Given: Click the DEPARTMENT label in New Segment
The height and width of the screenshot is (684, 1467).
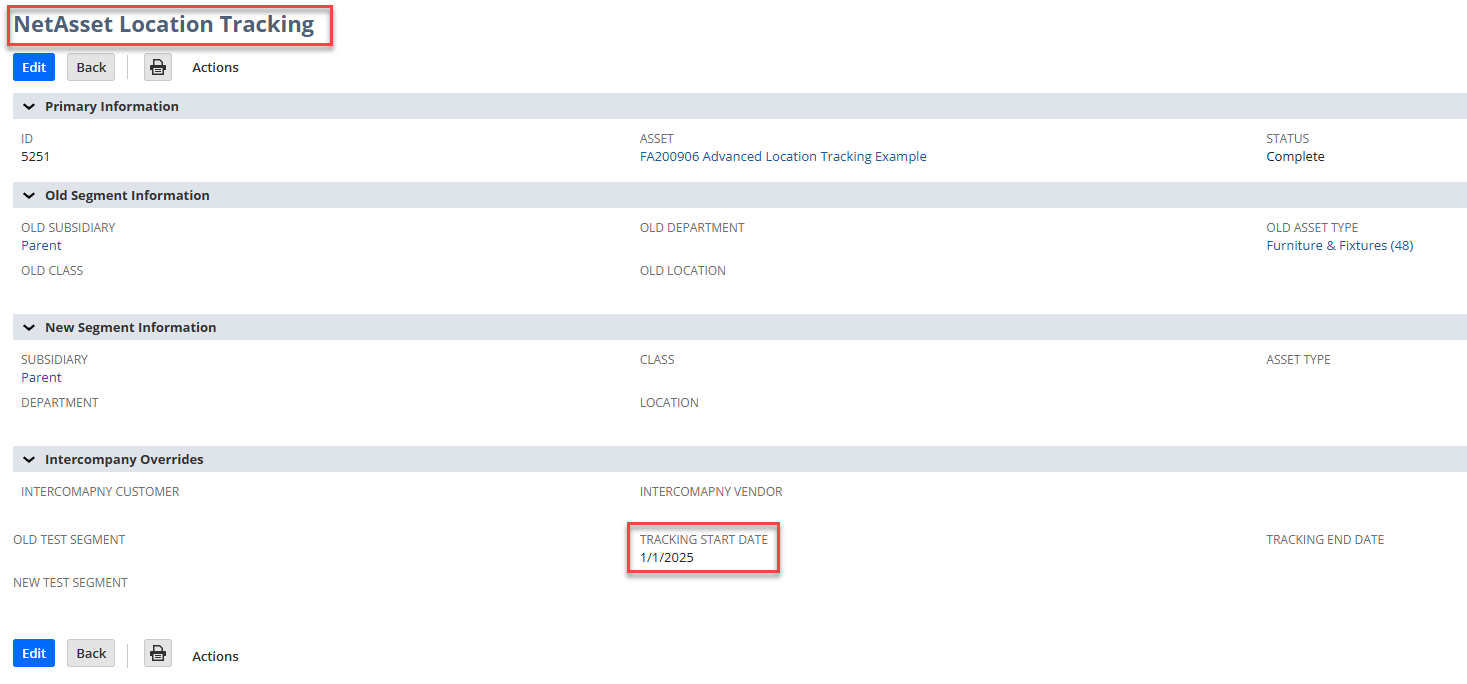Looking at the screenshot, I should coord(60,402).
